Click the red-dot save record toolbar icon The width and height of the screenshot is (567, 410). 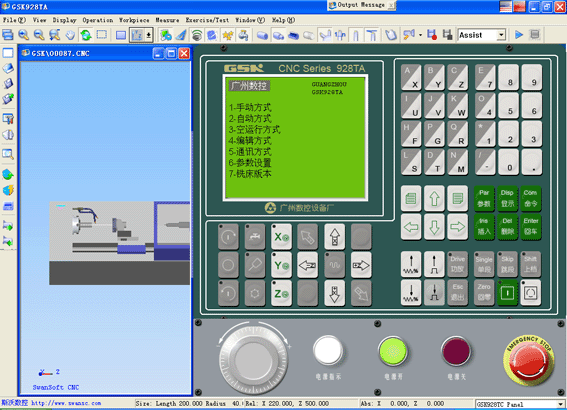(432, 35)
